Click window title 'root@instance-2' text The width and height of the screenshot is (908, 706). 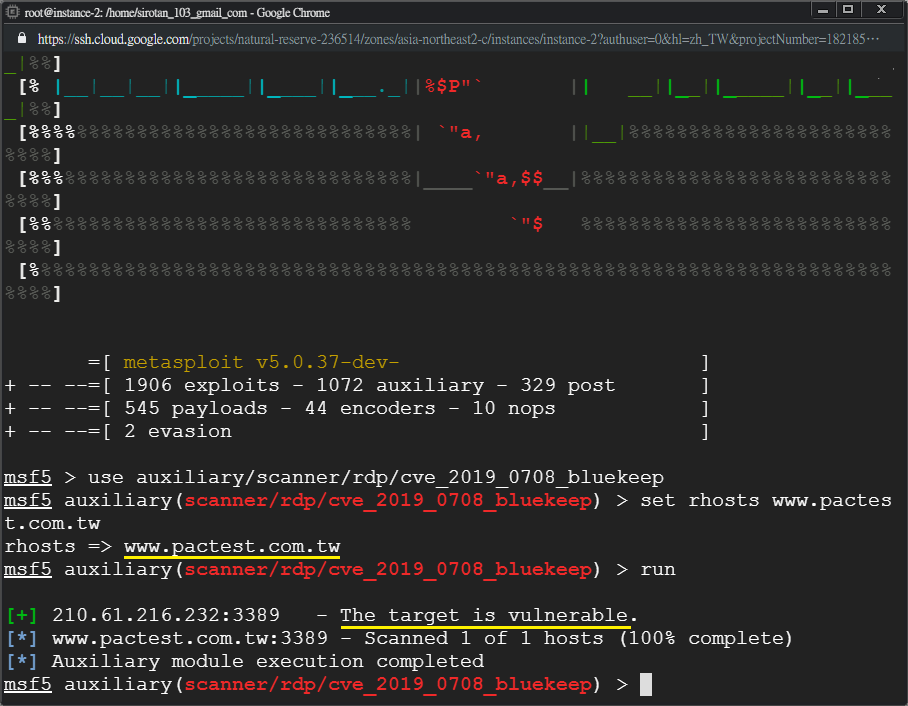(63, 13)
